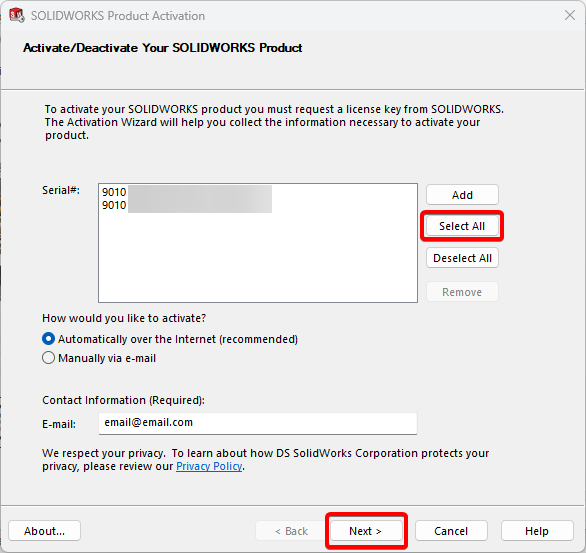Proceed with the Next > button
This screenshot has height=553, width=586.
click(x=366, y=531)
